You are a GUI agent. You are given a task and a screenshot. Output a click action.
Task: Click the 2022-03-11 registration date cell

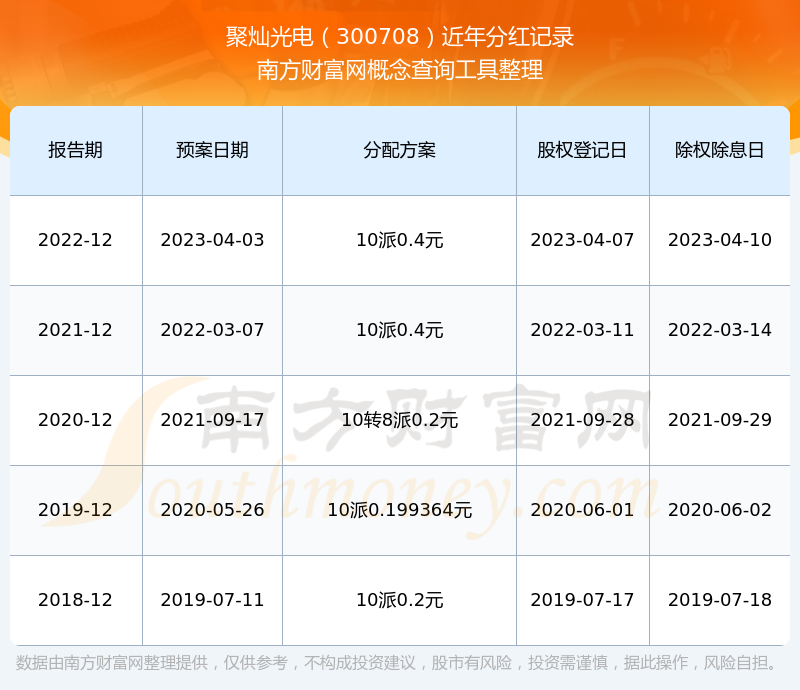[x=582, y=330]
